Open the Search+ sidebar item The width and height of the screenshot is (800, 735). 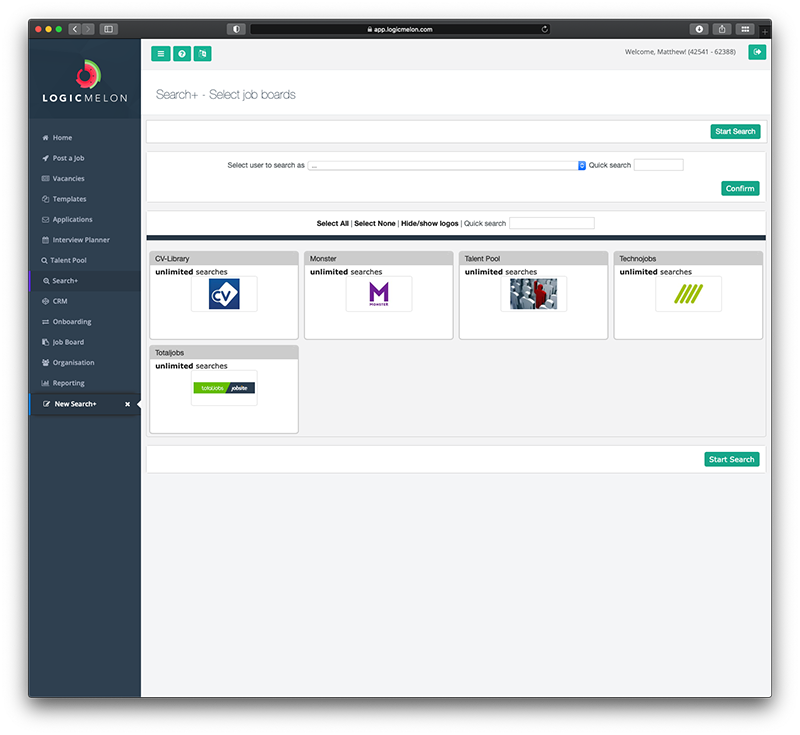85,281
